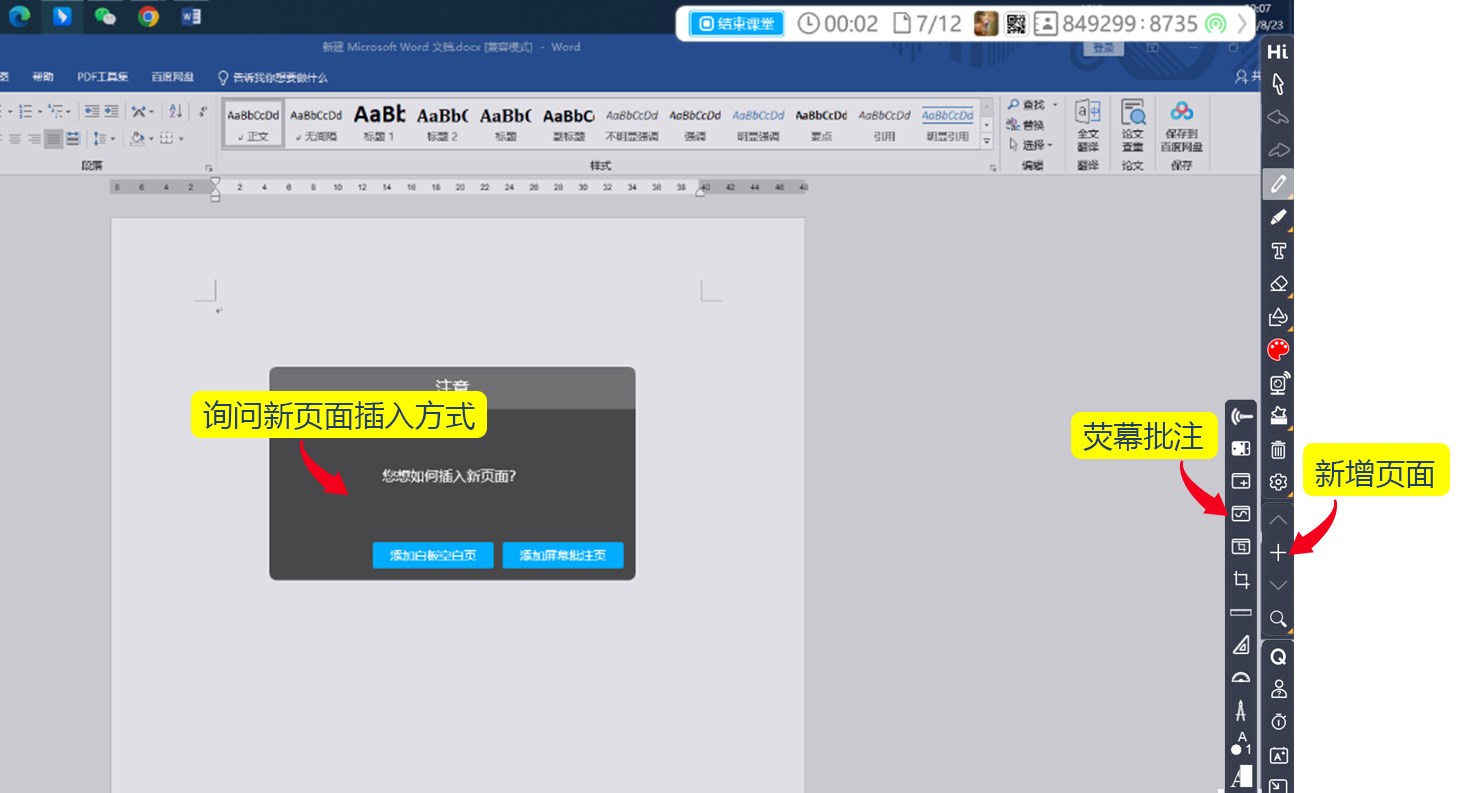The height and width of the screenshot is (793, 1467).
Task: Expand the styles gallery more arrow
Action: click(987, 142)
